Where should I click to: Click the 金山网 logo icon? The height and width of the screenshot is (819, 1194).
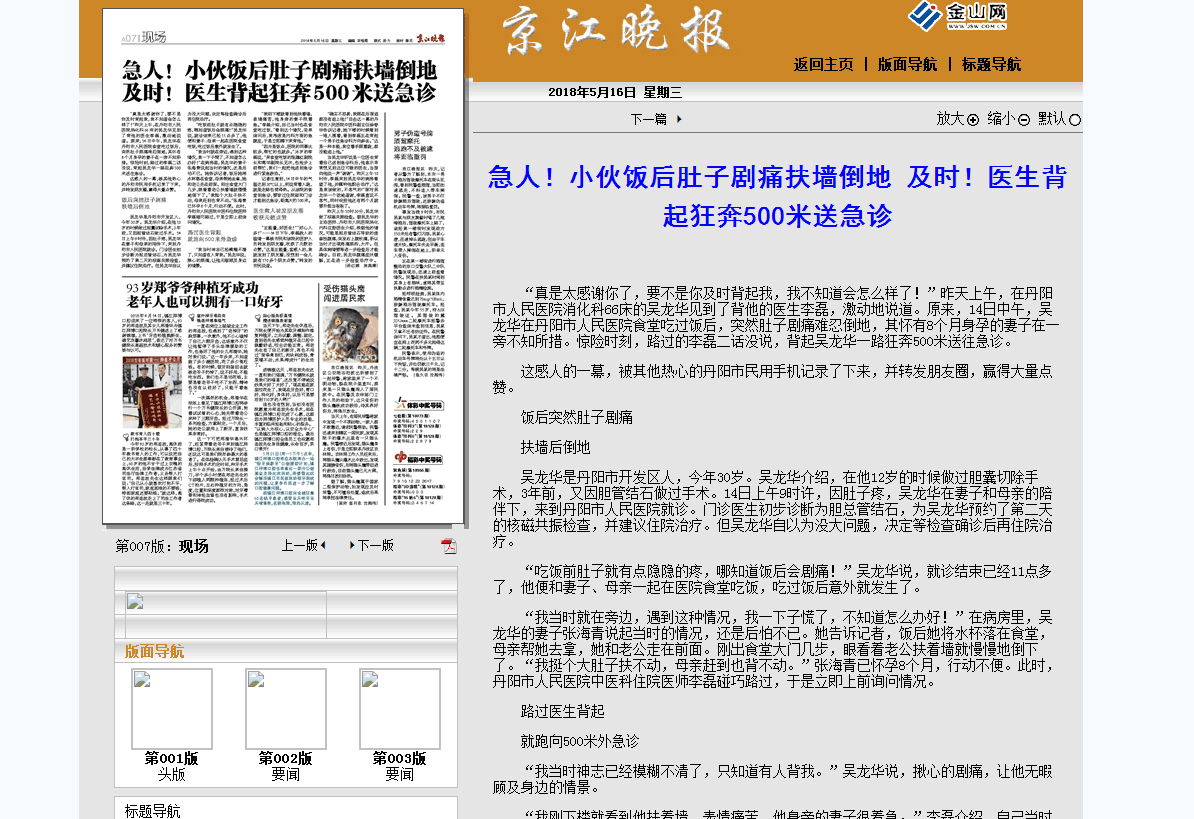click(x=956, y=17)
